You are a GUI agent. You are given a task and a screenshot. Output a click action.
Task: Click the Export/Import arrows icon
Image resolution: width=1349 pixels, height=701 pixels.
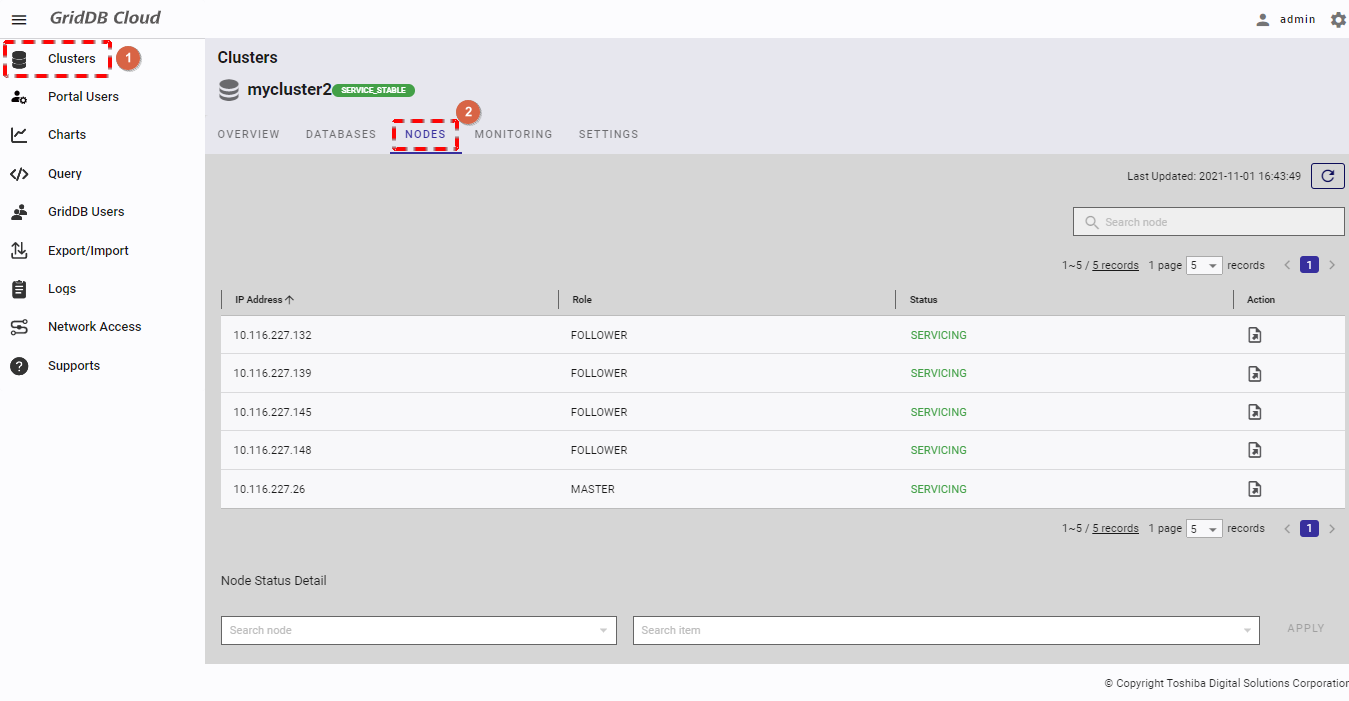(x=19, y=251)
